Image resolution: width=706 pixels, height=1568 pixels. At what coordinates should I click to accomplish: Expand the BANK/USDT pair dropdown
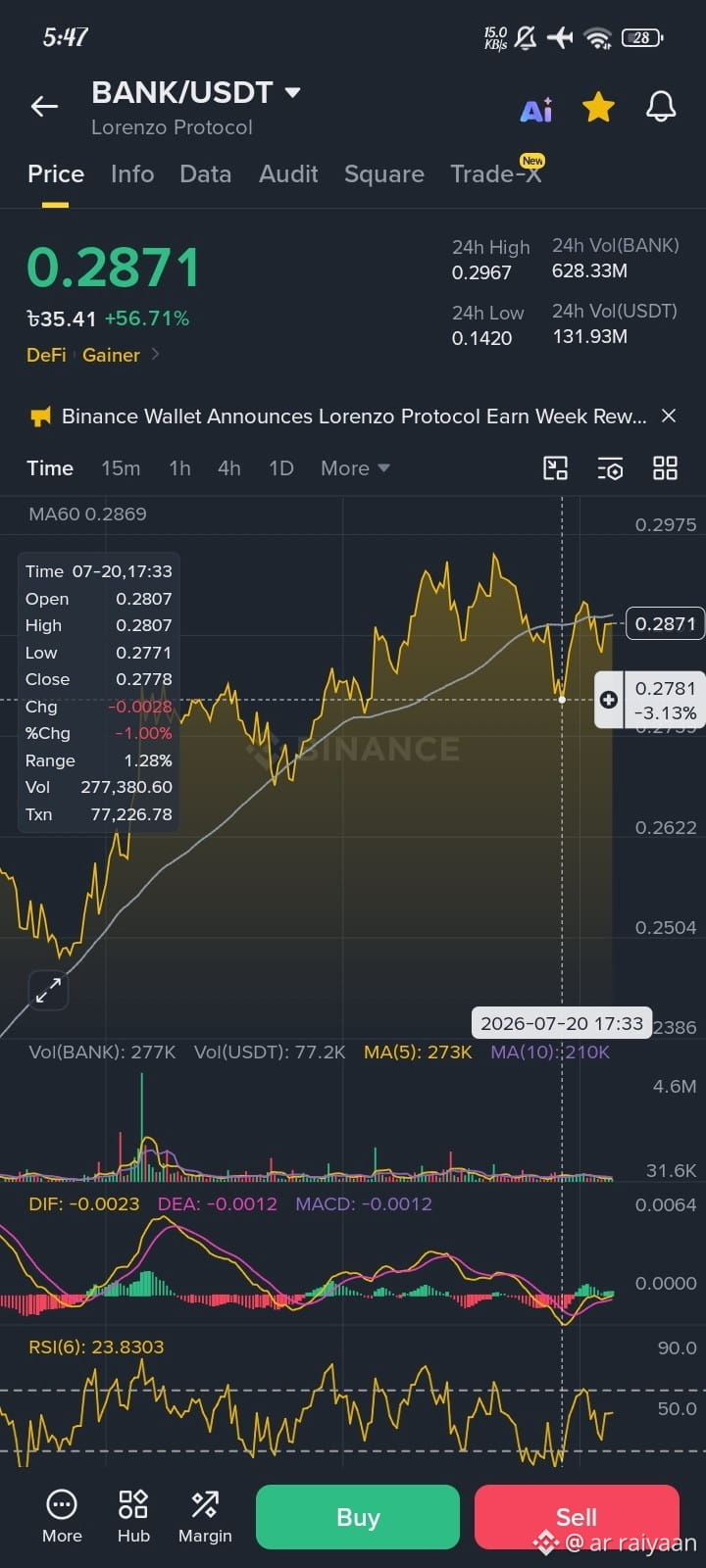tap(292, 93)
